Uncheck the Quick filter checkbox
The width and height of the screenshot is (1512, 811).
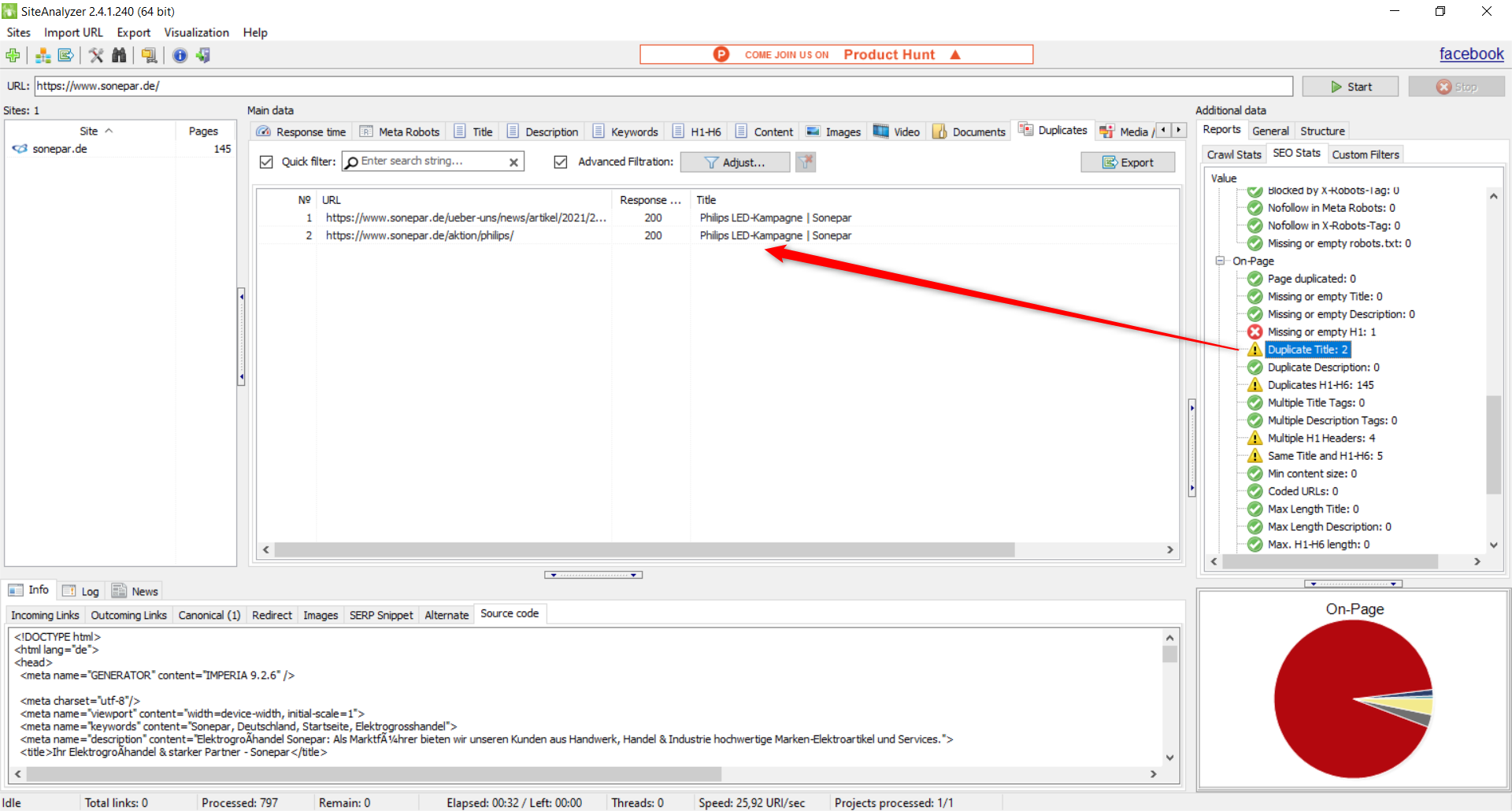(266, 162)
